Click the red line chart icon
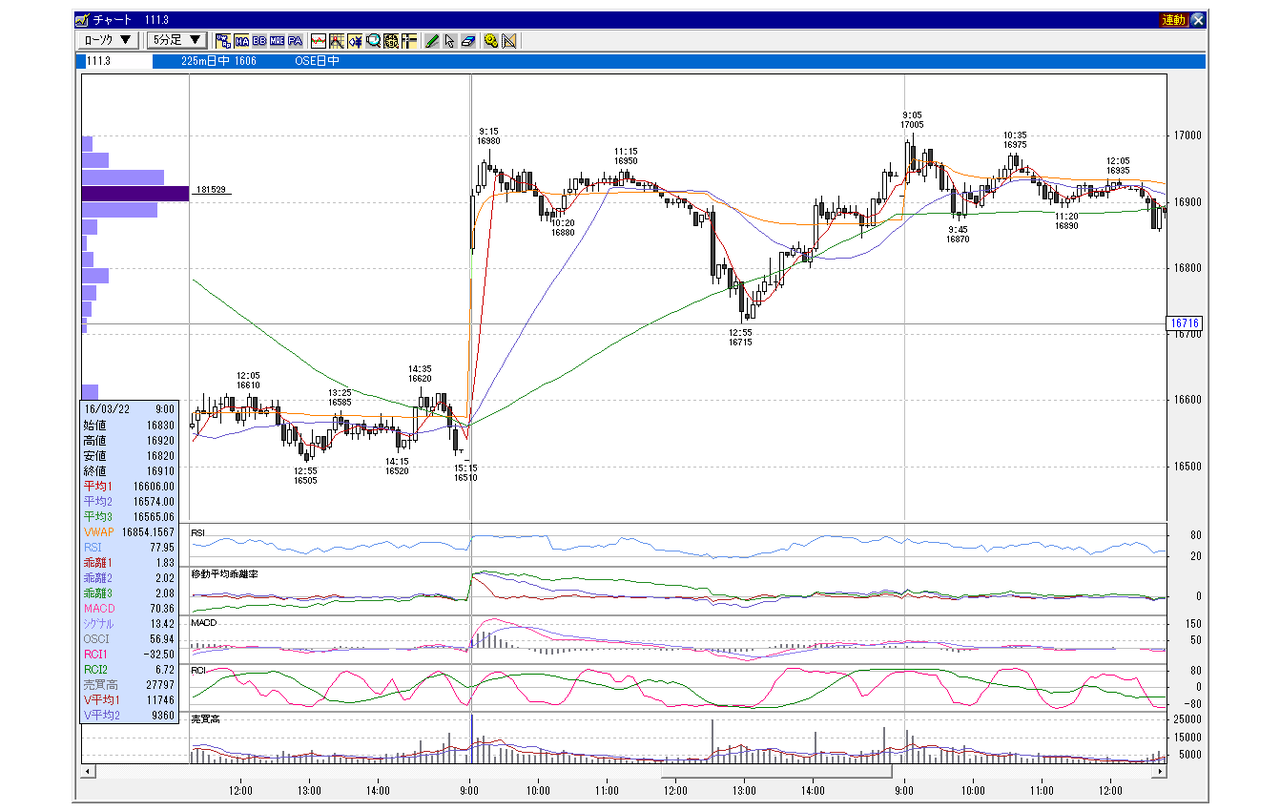Viewport: 1280px width, 811px height. coord(319,41)
